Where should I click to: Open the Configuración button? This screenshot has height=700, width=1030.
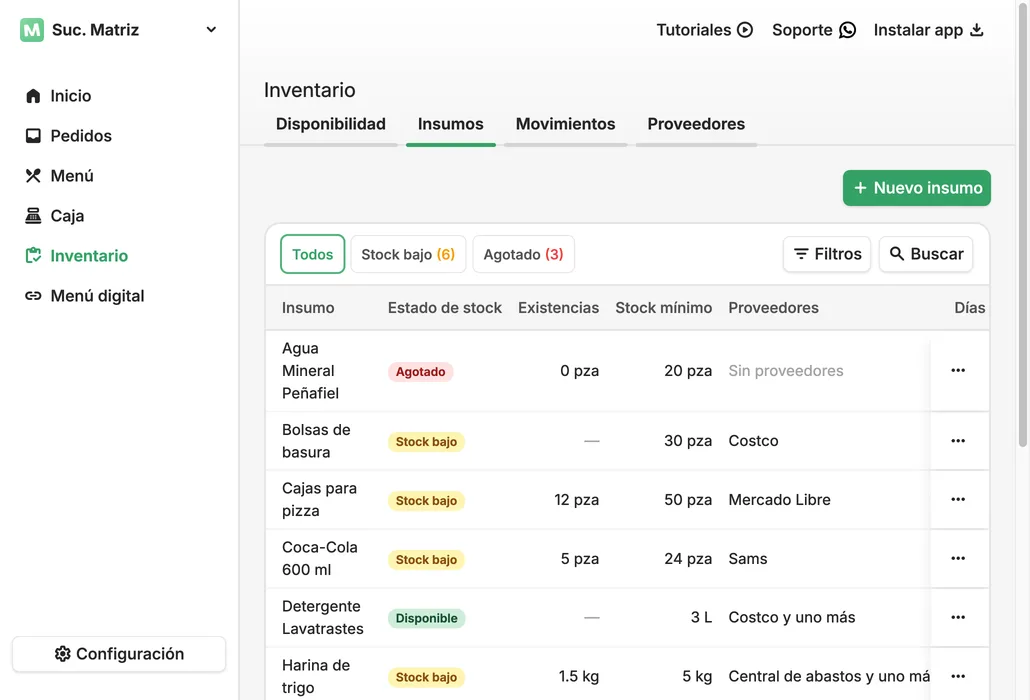119,654
